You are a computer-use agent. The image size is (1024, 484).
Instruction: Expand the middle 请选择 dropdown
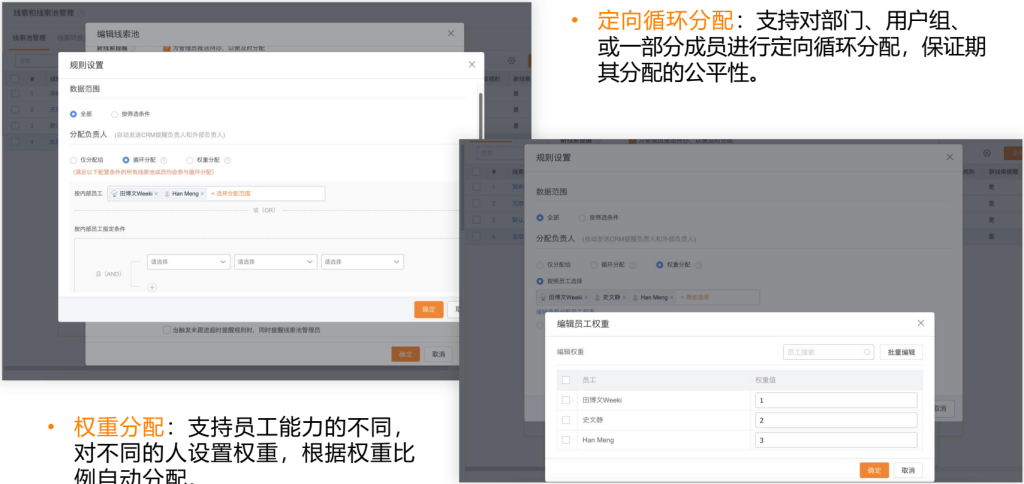click(275, 261)
